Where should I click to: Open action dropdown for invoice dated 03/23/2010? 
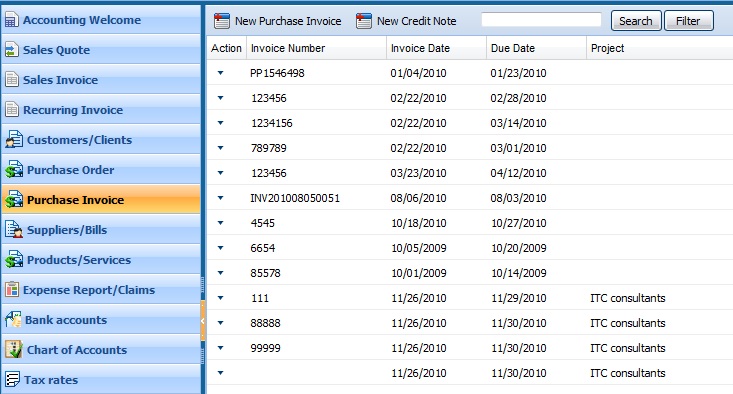(x=221, y=173)
